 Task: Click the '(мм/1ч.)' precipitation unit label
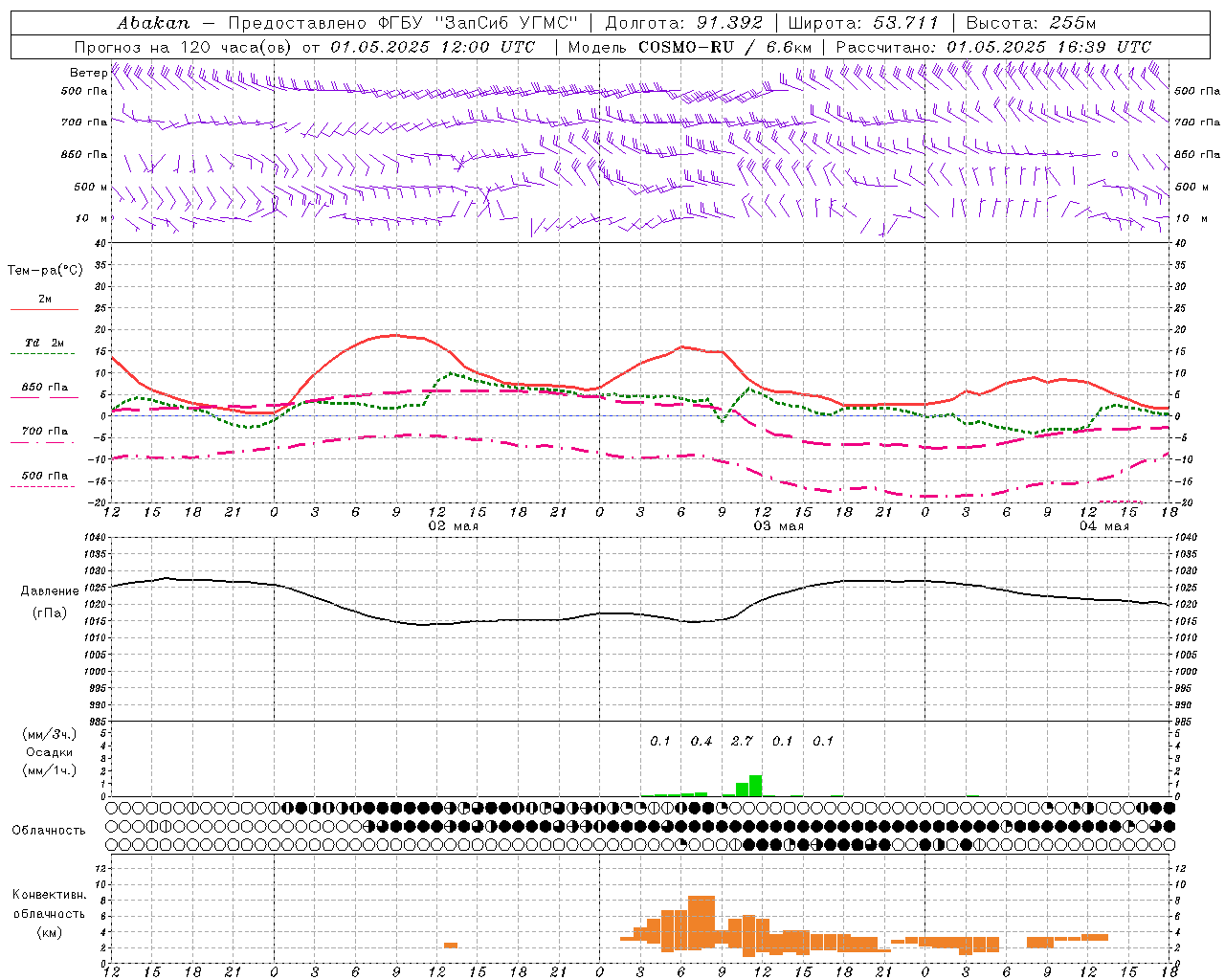[x=50, y=770]
